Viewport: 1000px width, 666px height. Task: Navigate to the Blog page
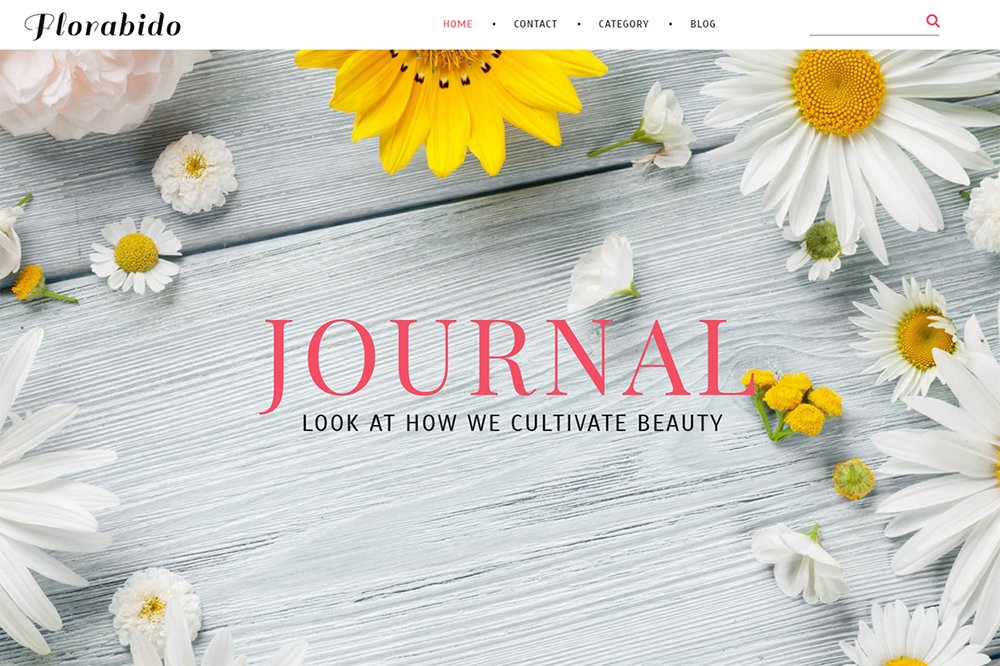coord(703,24)
